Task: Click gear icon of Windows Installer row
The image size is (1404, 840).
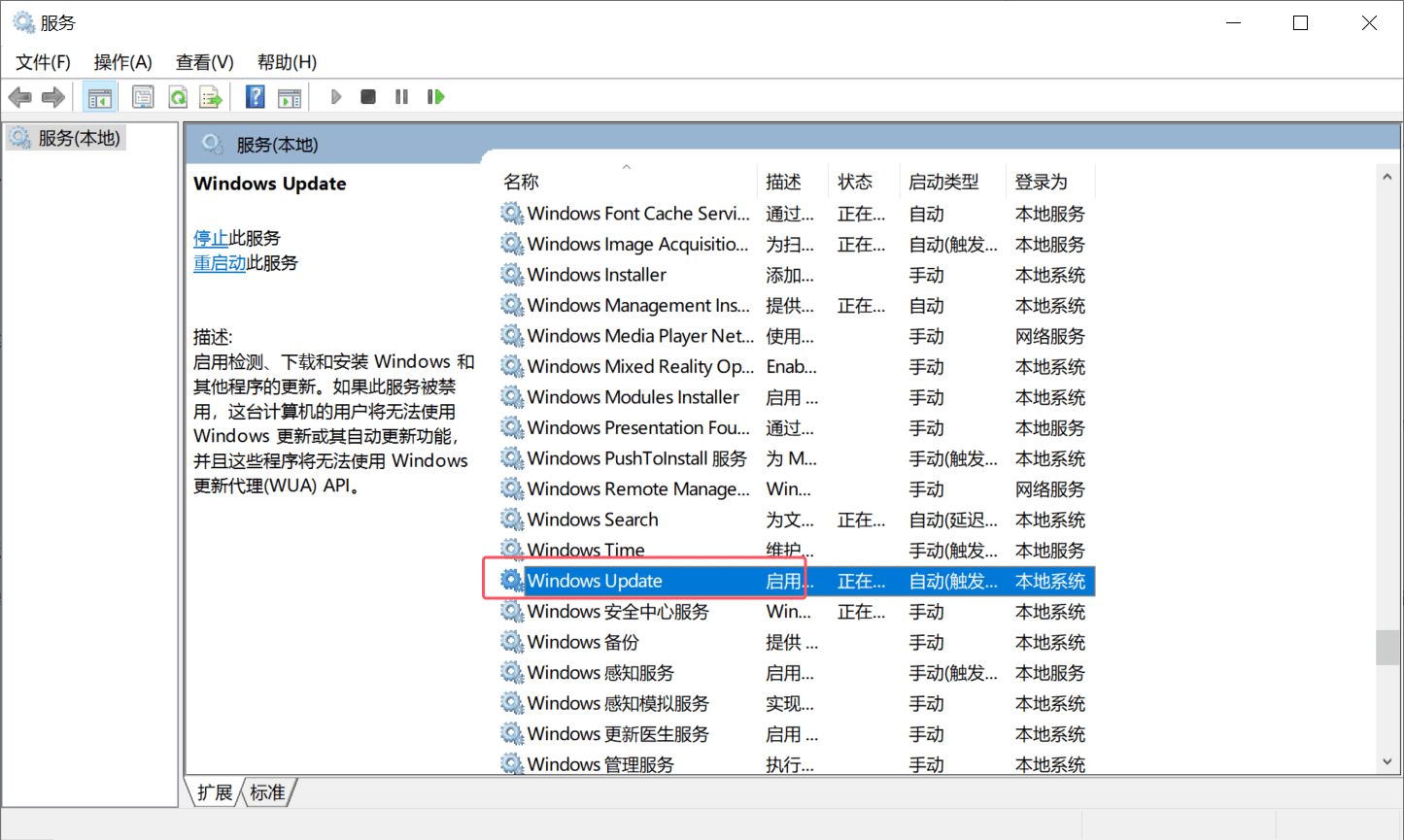Action: pos(512,275)
